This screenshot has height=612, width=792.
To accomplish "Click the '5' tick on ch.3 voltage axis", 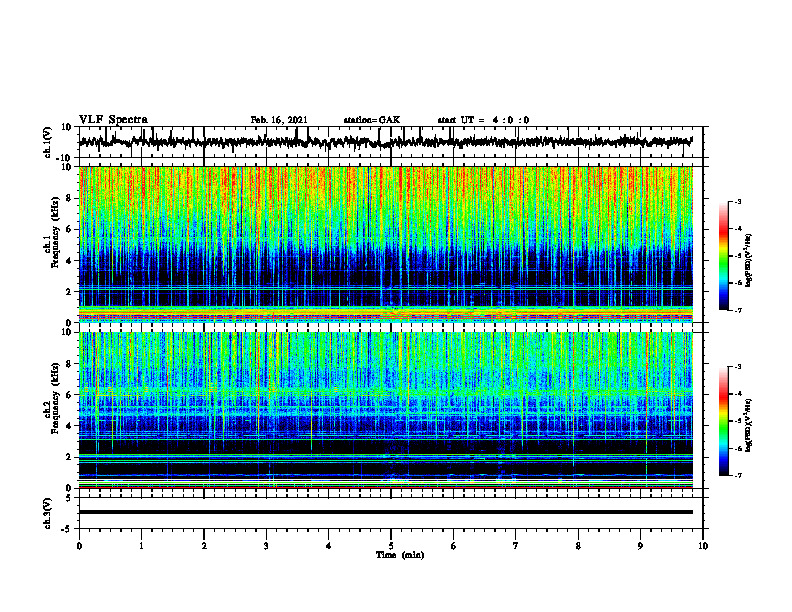I will pyautogui.click(x=70, y=498).
